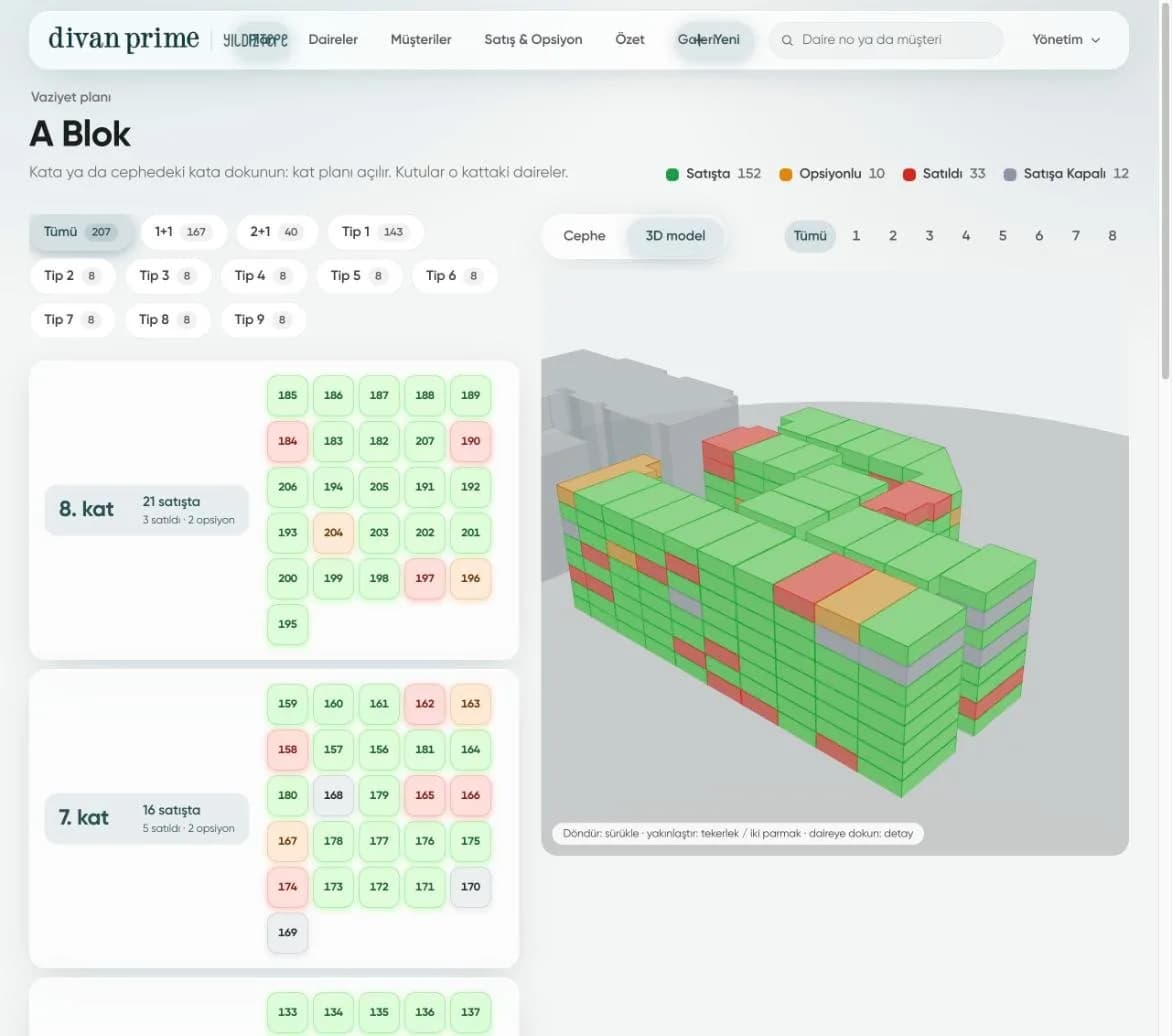Open apartment 133 tile
This screenshot has height=1036, width=1172.
[288, 1012]
